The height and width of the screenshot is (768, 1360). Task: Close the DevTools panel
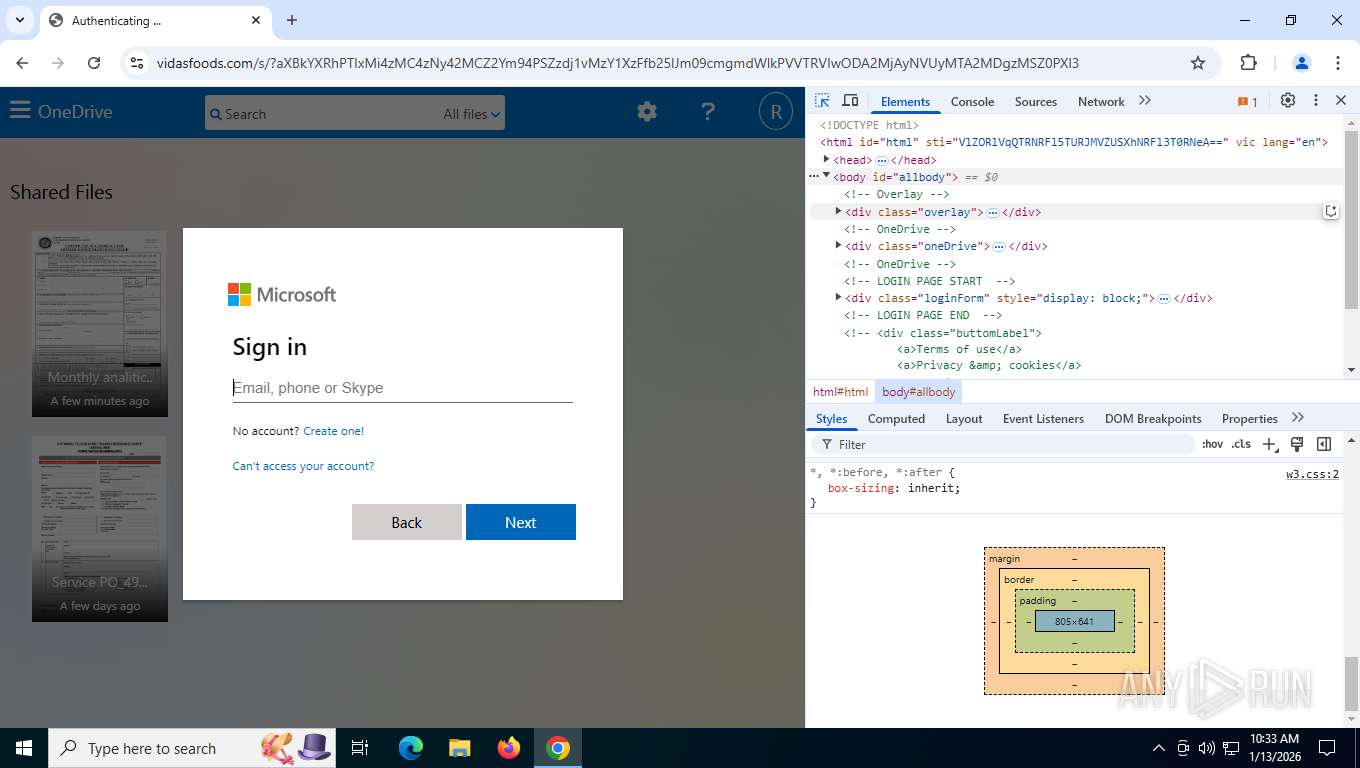pos(1341,101)
